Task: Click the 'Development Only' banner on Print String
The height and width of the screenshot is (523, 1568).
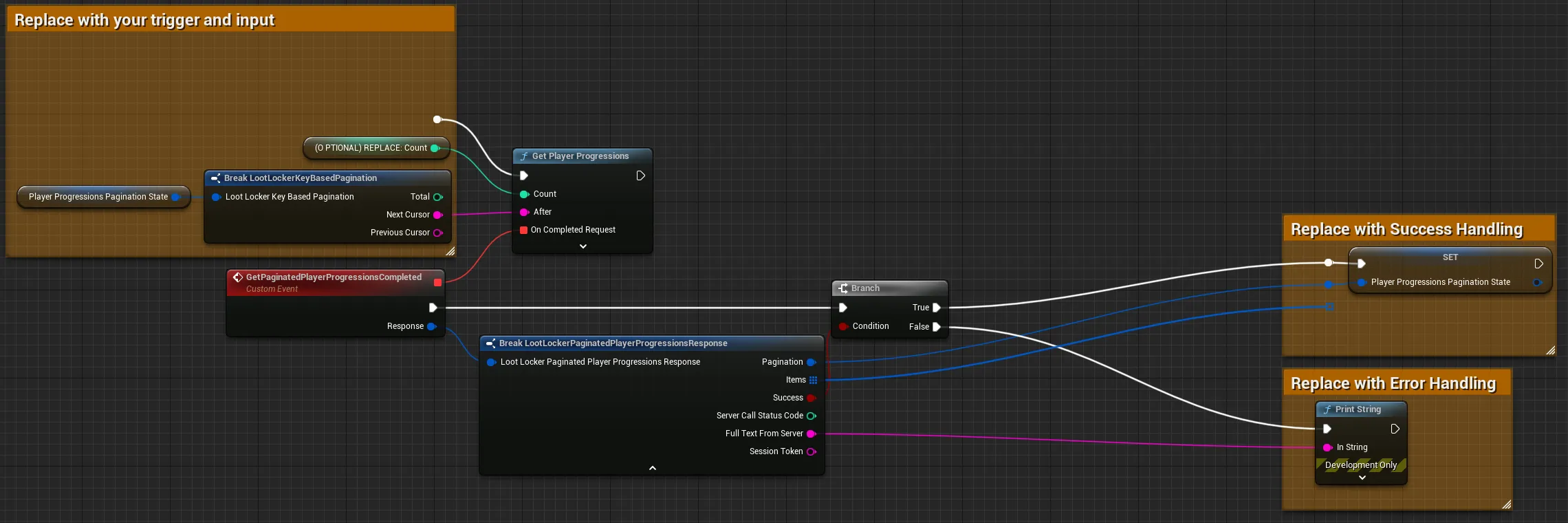Action: (x=1361, y=465)
